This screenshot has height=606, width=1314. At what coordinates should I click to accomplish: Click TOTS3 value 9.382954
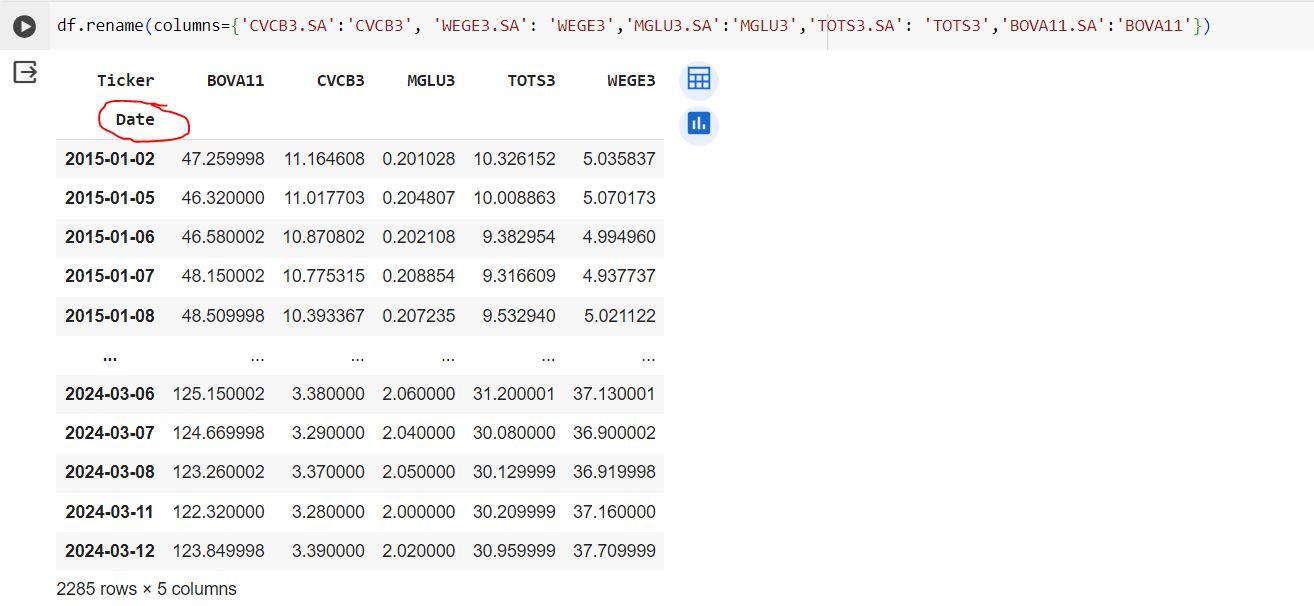pyautogui.click(x=519, y=237)
